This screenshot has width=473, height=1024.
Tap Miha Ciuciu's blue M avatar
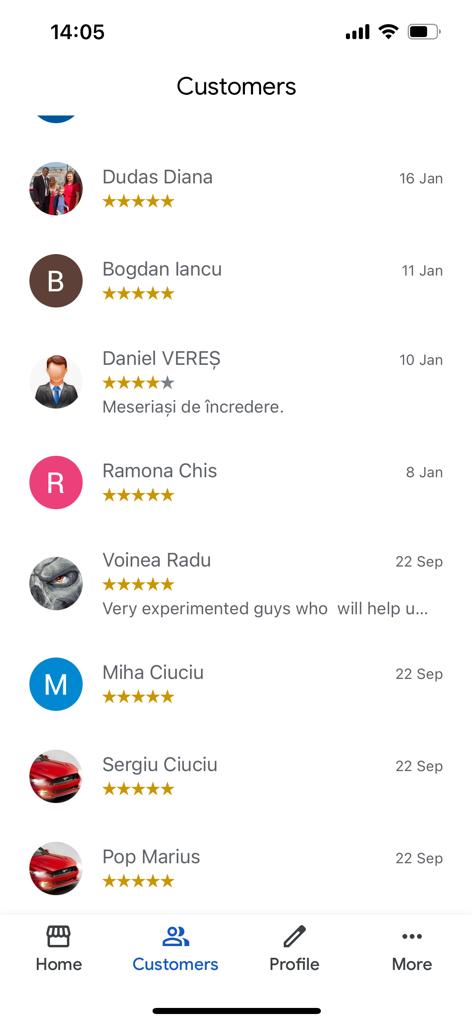click(56, 684)
